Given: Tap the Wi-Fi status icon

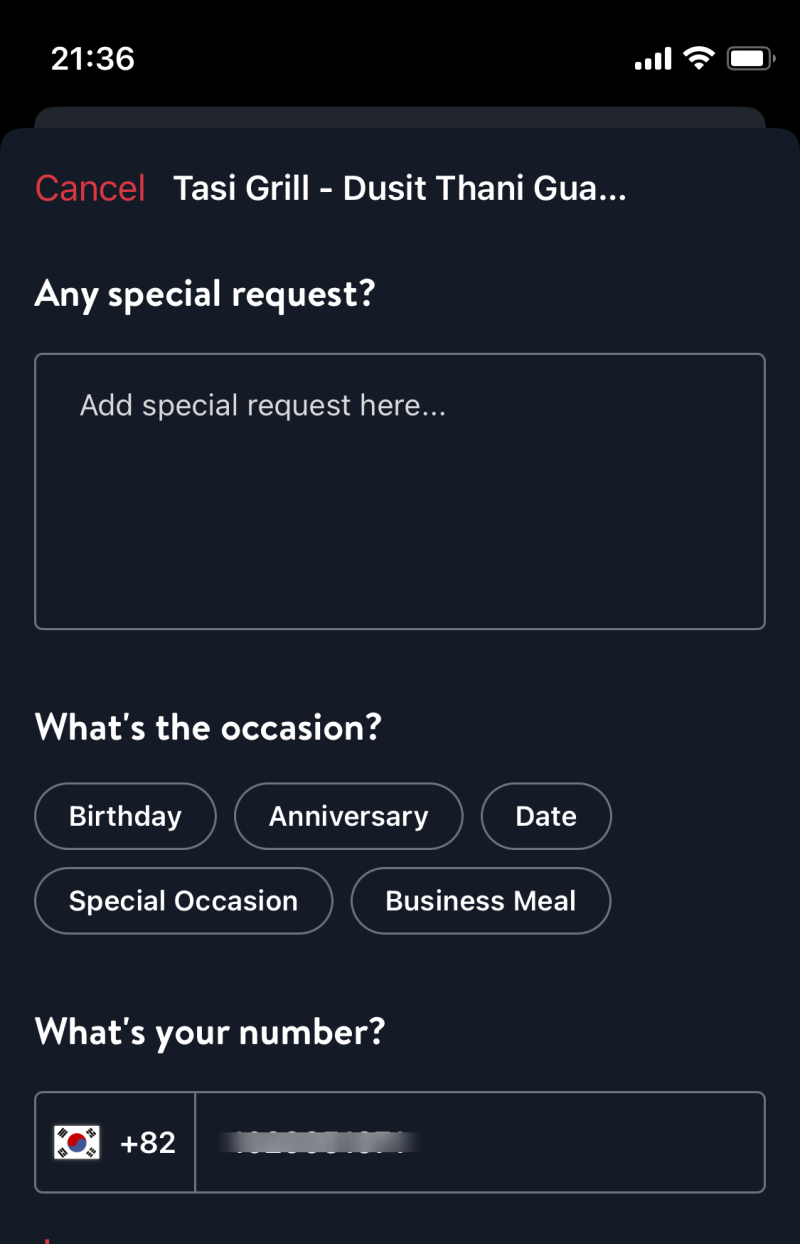Looking at the screenshot, I should tap(699, 59).
